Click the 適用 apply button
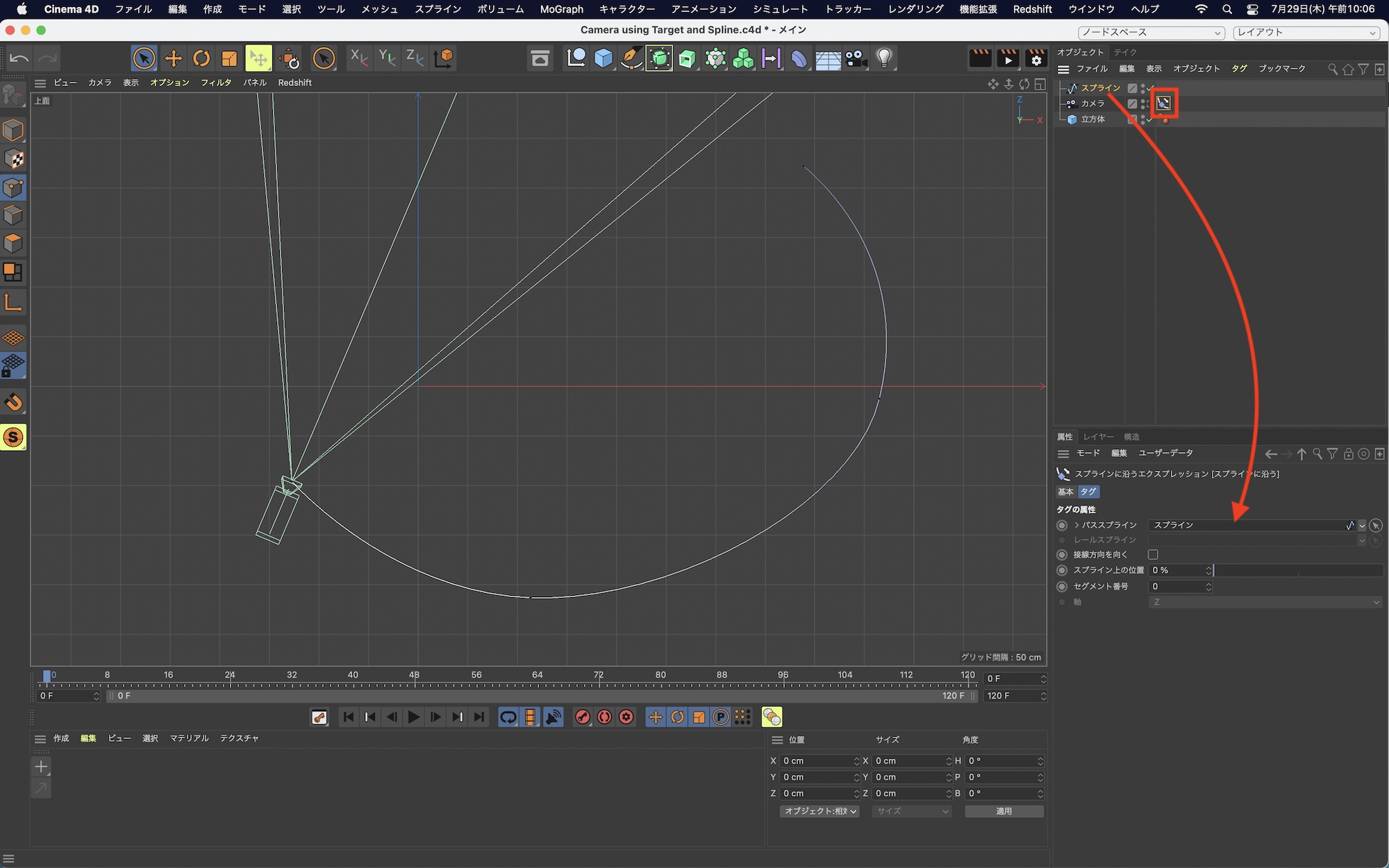The height and width of the screenshot is (868, 1389). pos(1004,811)
